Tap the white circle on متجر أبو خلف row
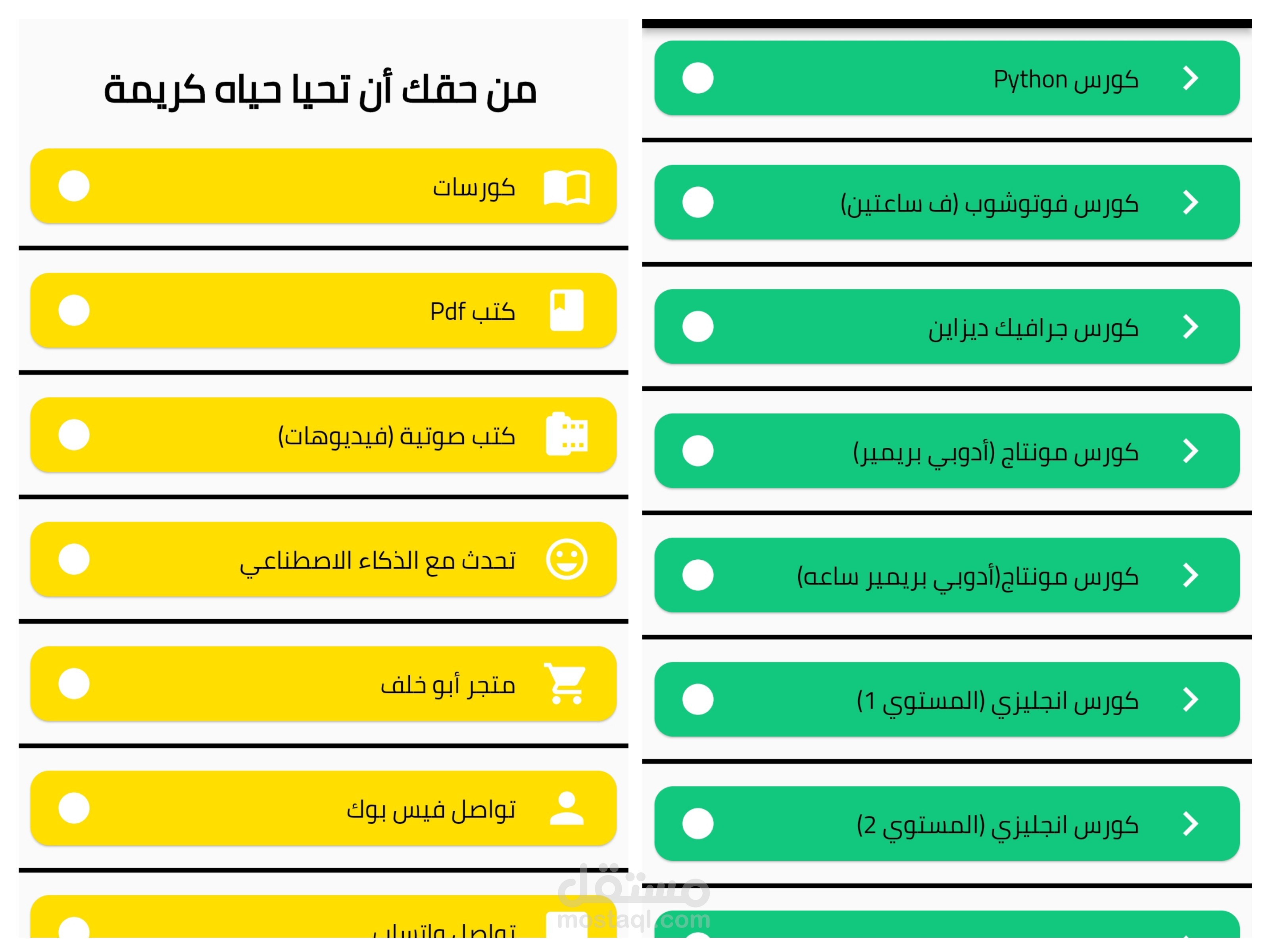The height and width of the screenshot is (952, 1268). tap(74, 684)
